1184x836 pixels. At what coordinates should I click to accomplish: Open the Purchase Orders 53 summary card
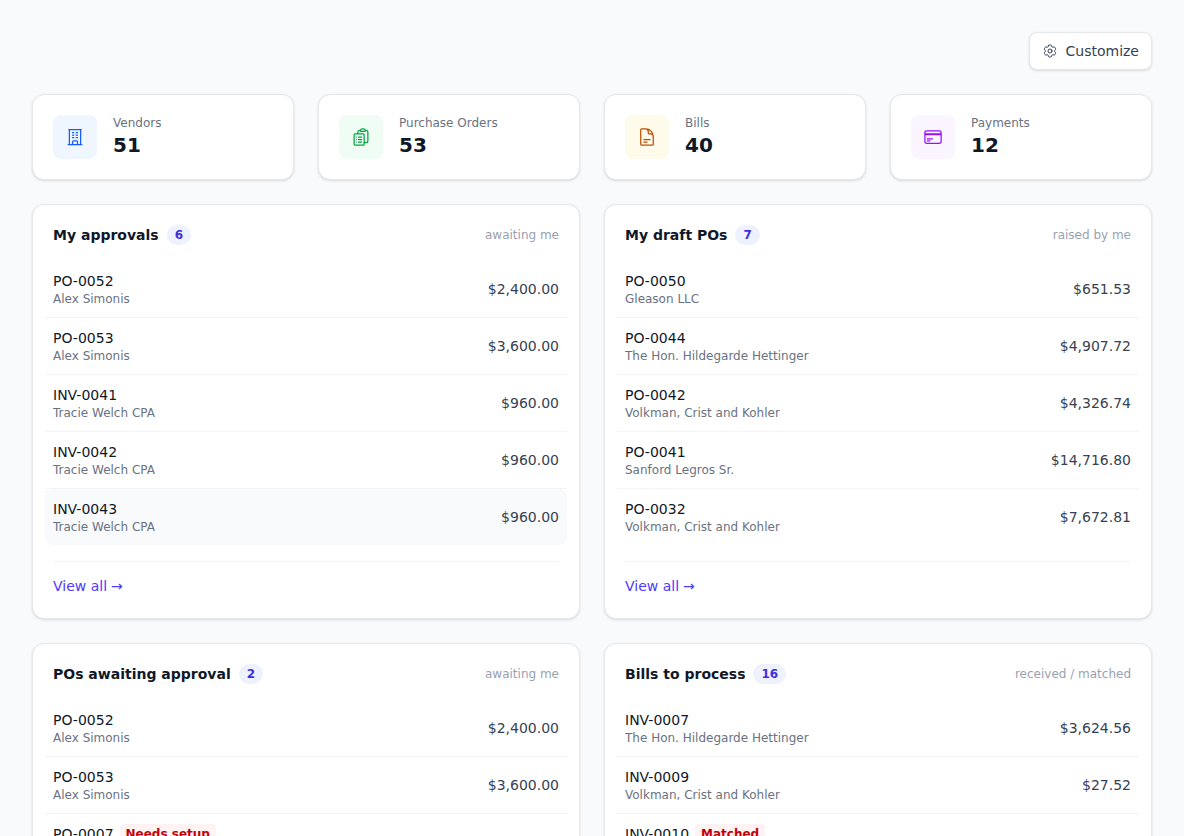[449, 137]
